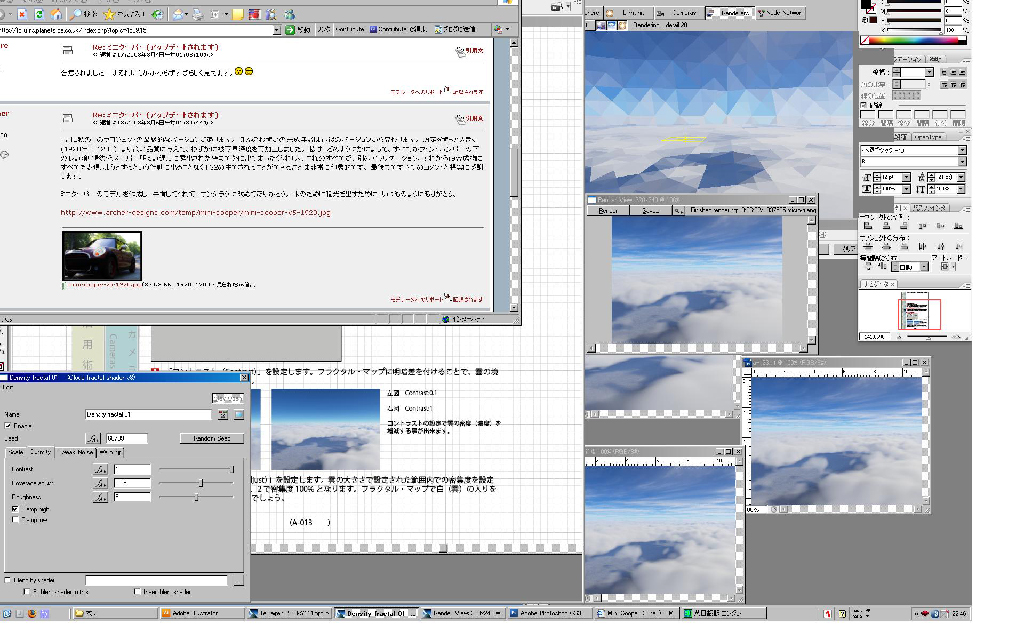
Task: Open the spacing dropdown in Align panel
Action: [x=925, y=267]
